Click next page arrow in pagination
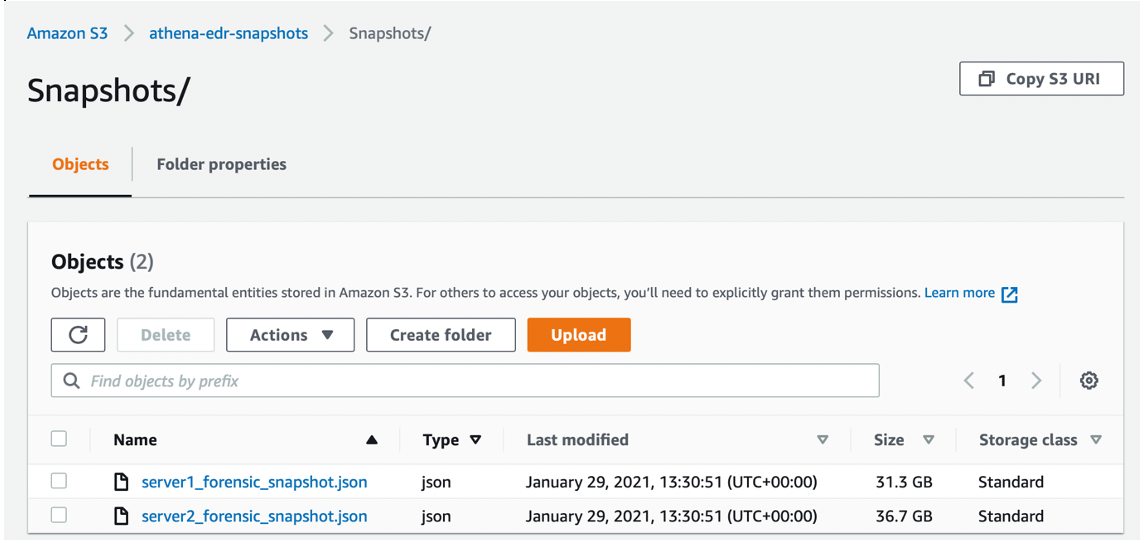 click(1036, 381)
